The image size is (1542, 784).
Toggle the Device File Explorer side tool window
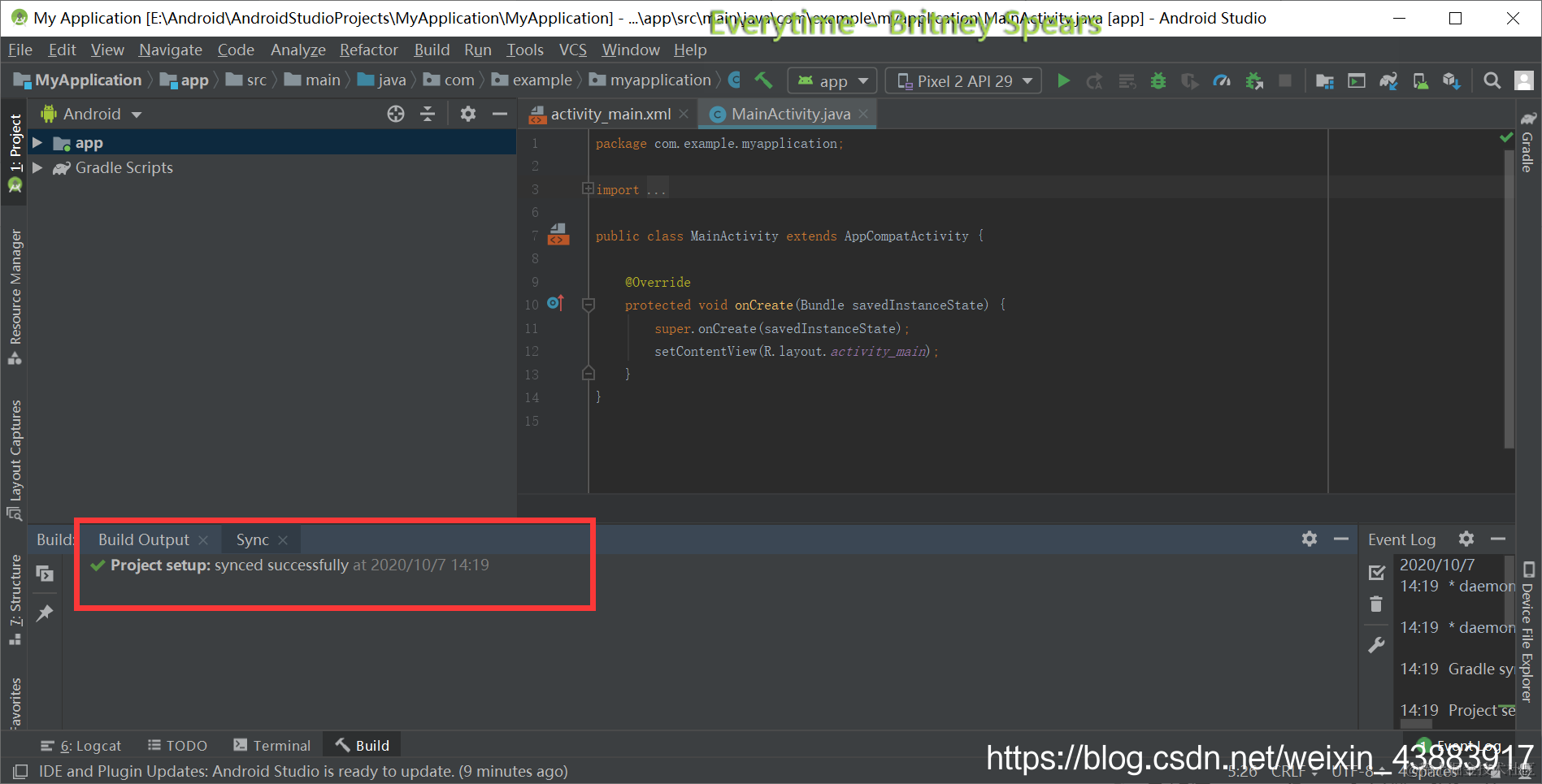point(1528,631)
